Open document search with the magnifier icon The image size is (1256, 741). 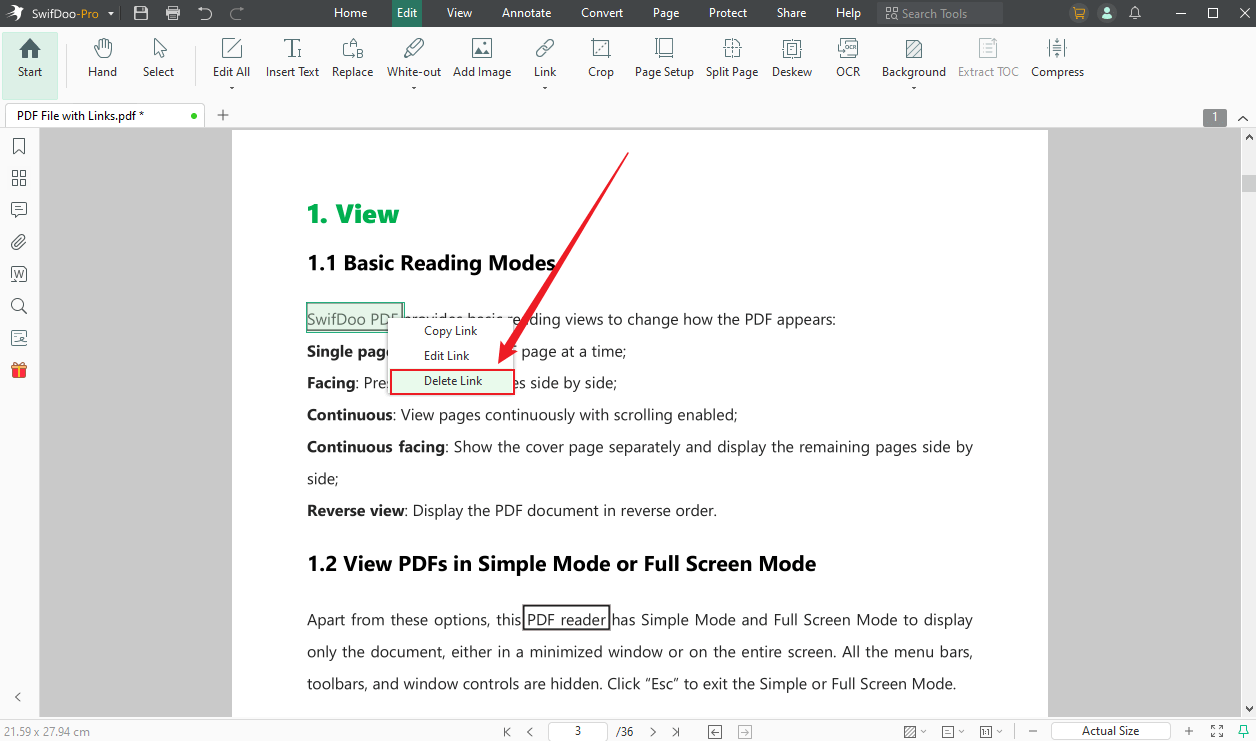[x=18, y=306]
